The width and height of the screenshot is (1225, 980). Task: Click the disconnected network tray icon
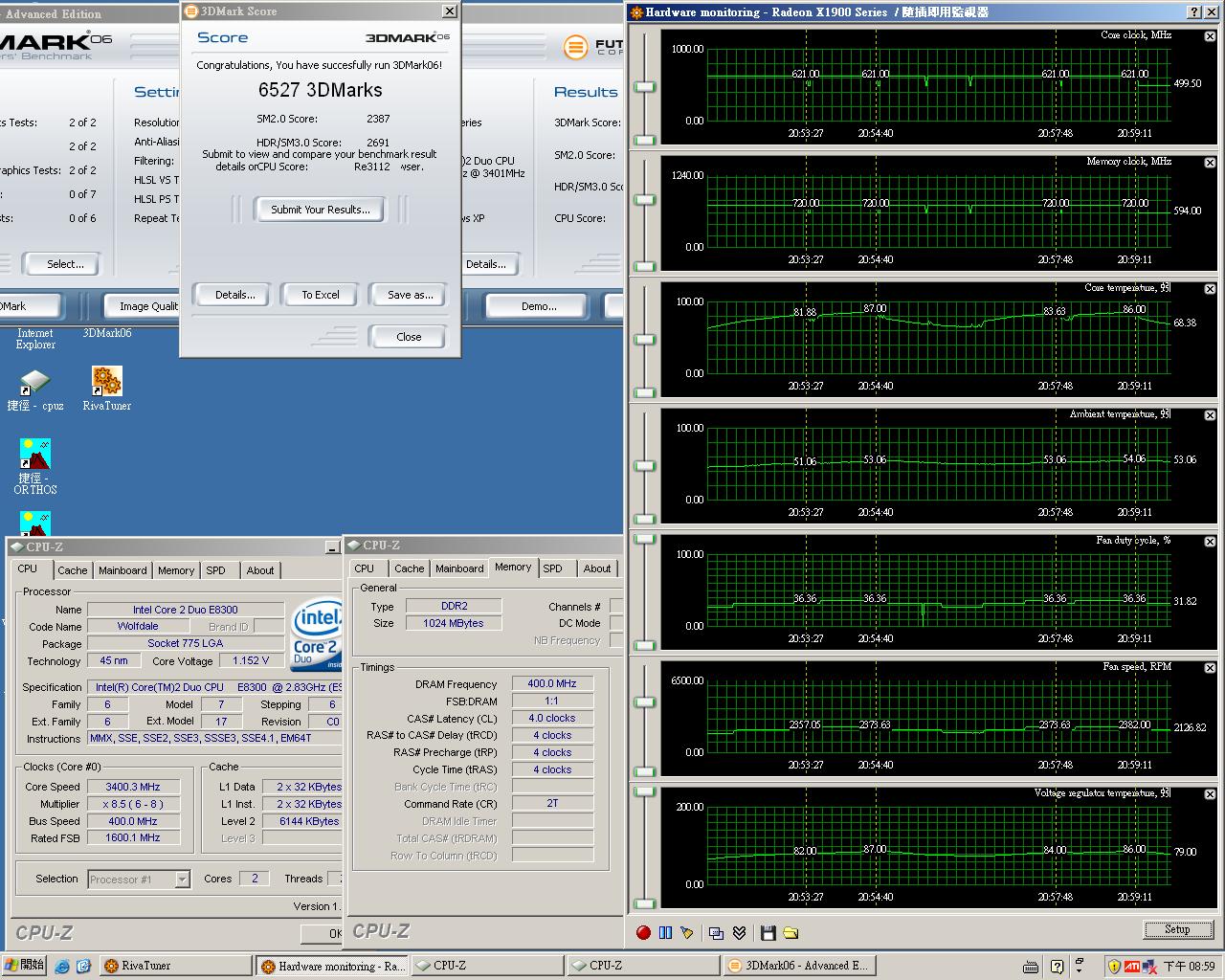pos(1151,966)
